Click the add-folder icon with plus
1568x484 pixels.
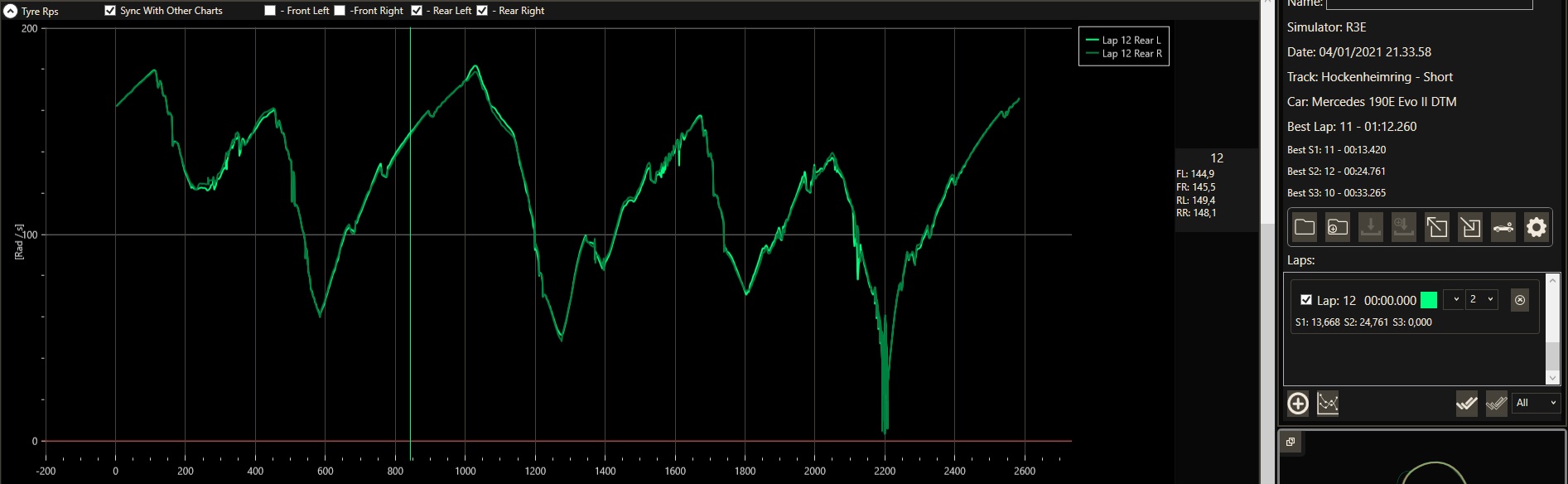[x=1338, y=227]
